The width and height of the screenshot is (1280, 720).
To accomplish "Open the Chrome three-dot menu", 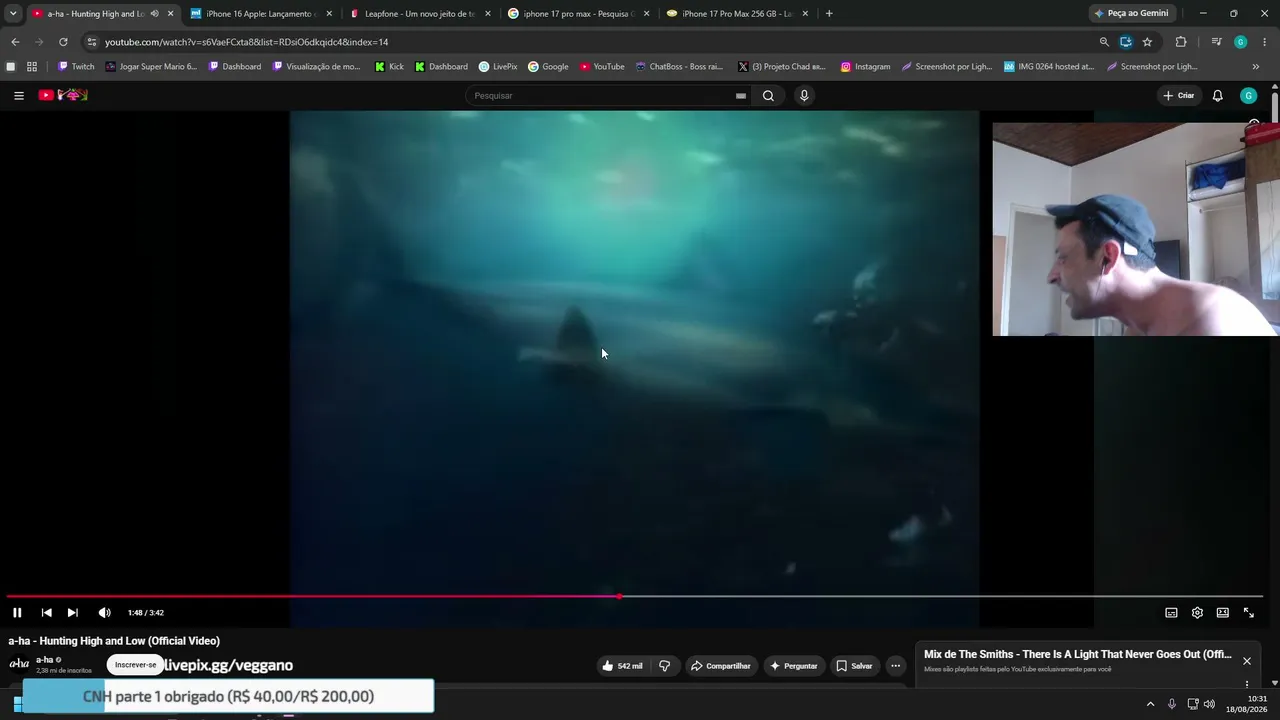I will click(1265, 42).
